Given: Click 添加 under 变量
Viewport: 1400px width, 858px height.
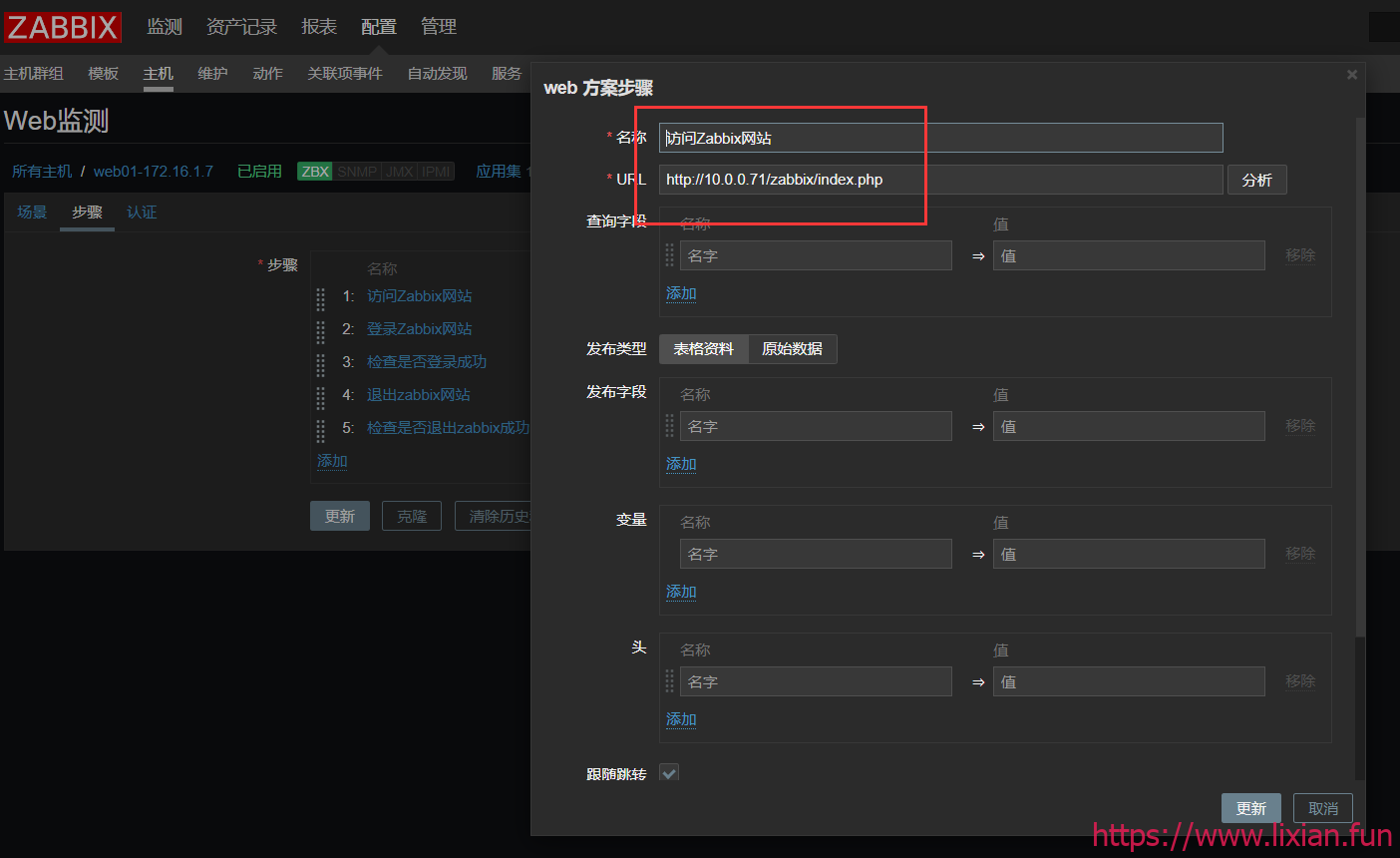Looking at the screenshot, I should click(681, 592).
